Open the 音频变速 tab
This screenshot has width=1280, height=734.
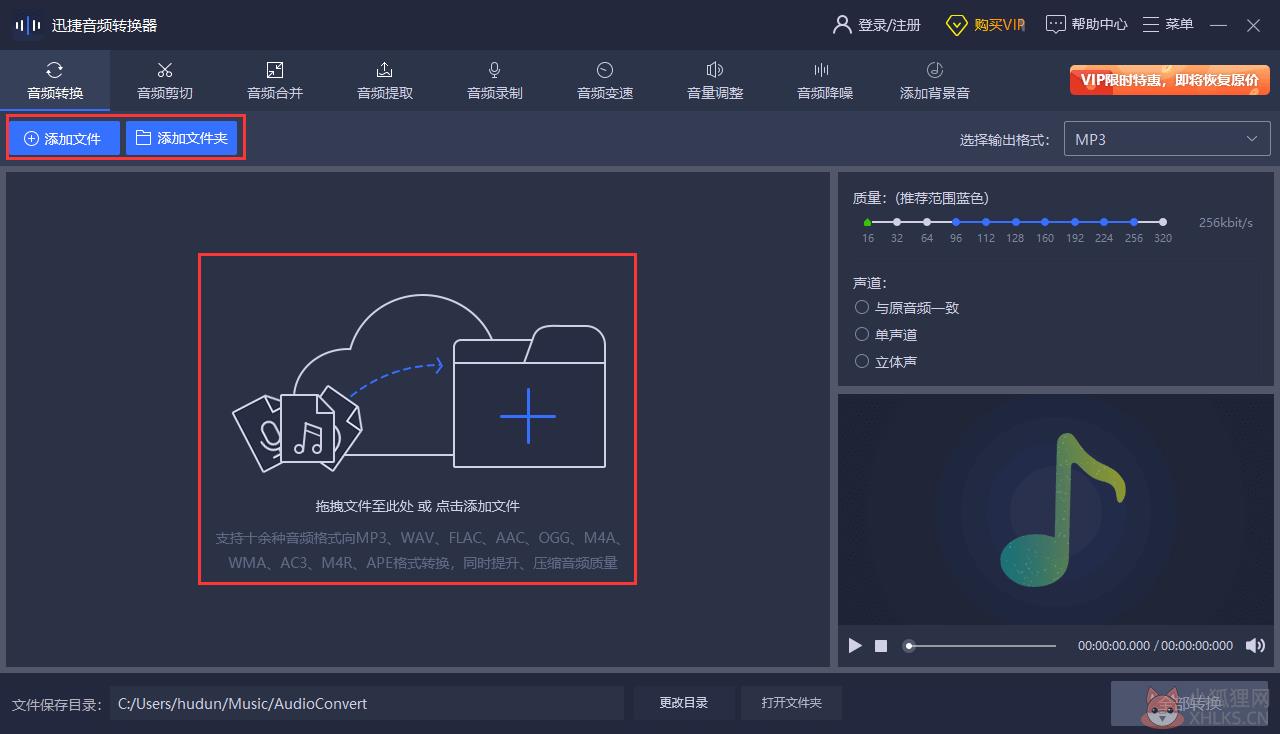coord(605,81)
